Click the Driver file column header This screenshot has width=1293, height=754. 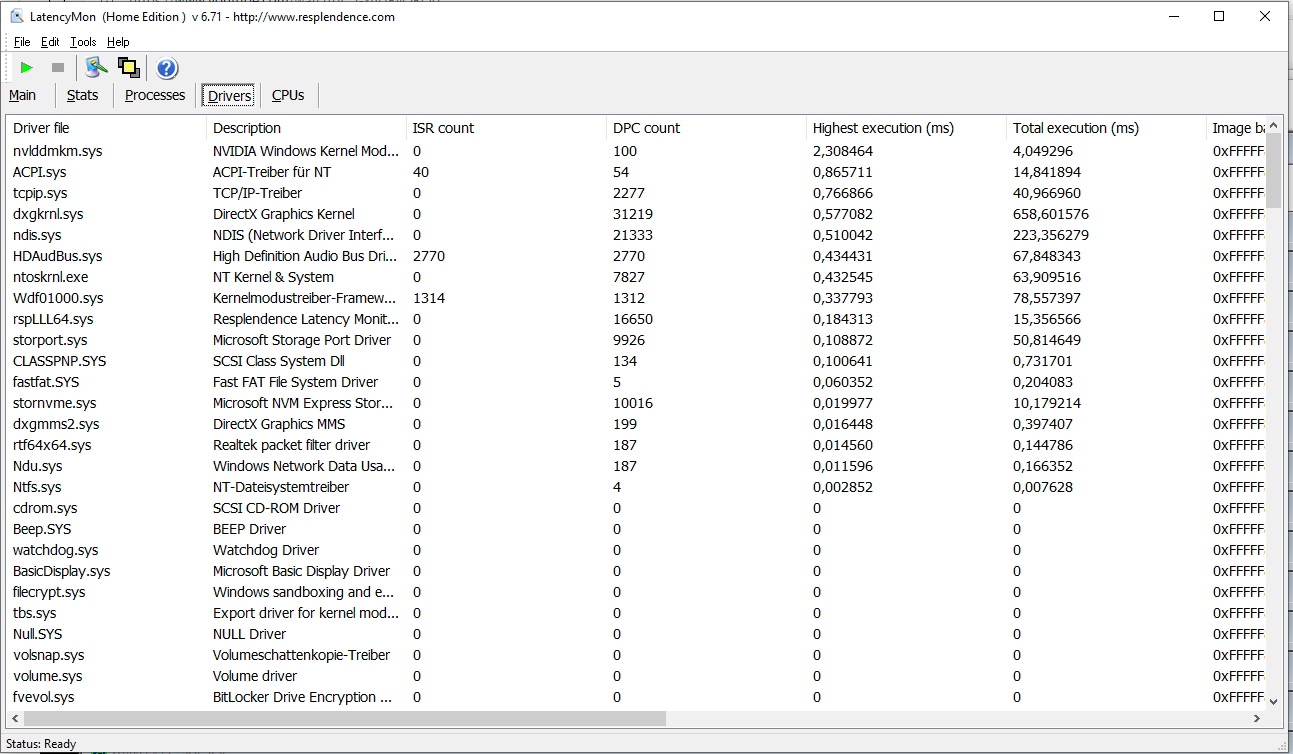(x=41, y=128)
